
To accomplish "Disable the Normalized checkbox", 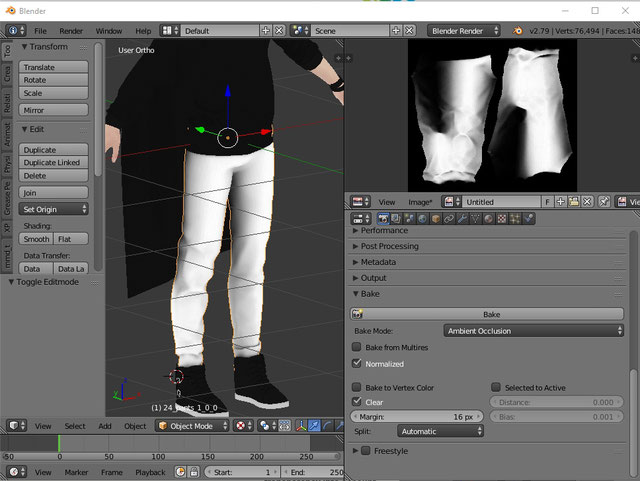I will (x=357, y=364).
